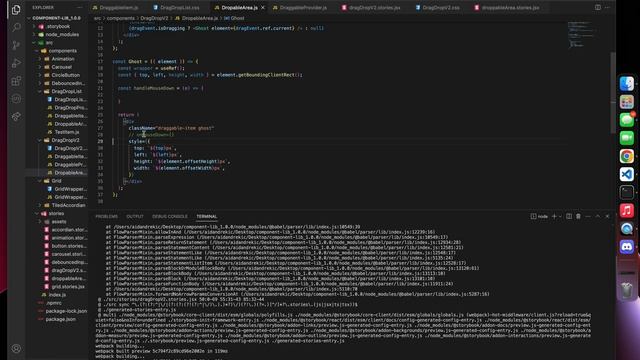Open Terminal app from the dock
640x360 pixels.
(627, 192)
